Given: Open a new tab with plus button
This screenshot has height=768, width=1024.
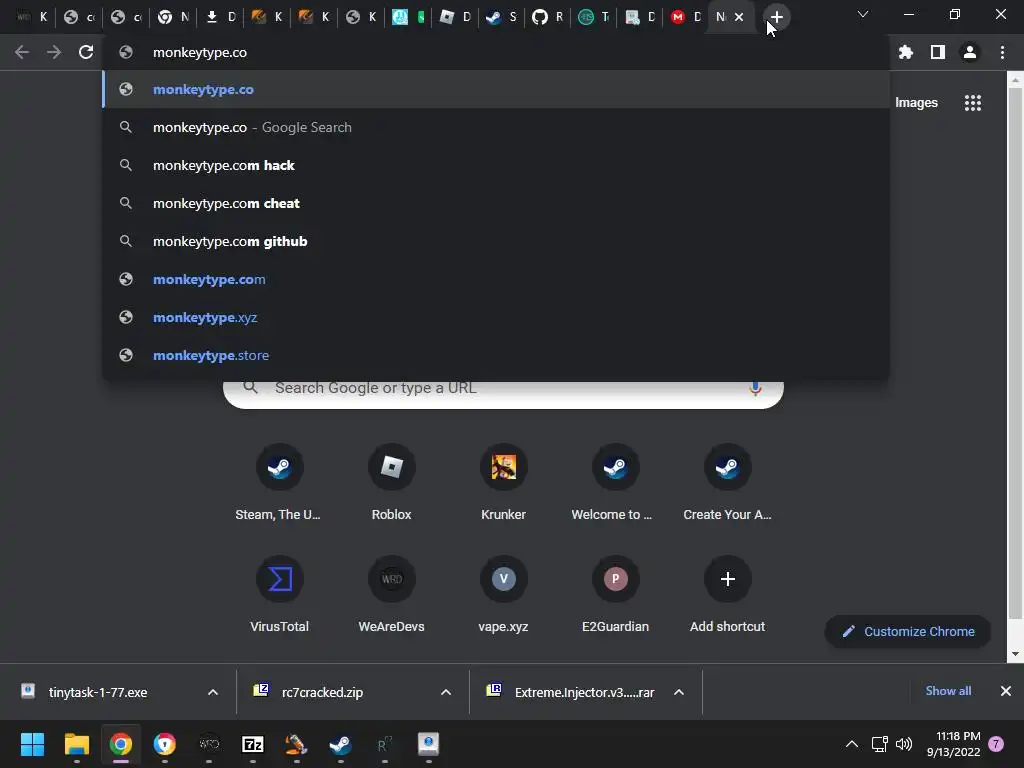Looking at the screenshot, I should pyautogui.click(x=776, y=17).
